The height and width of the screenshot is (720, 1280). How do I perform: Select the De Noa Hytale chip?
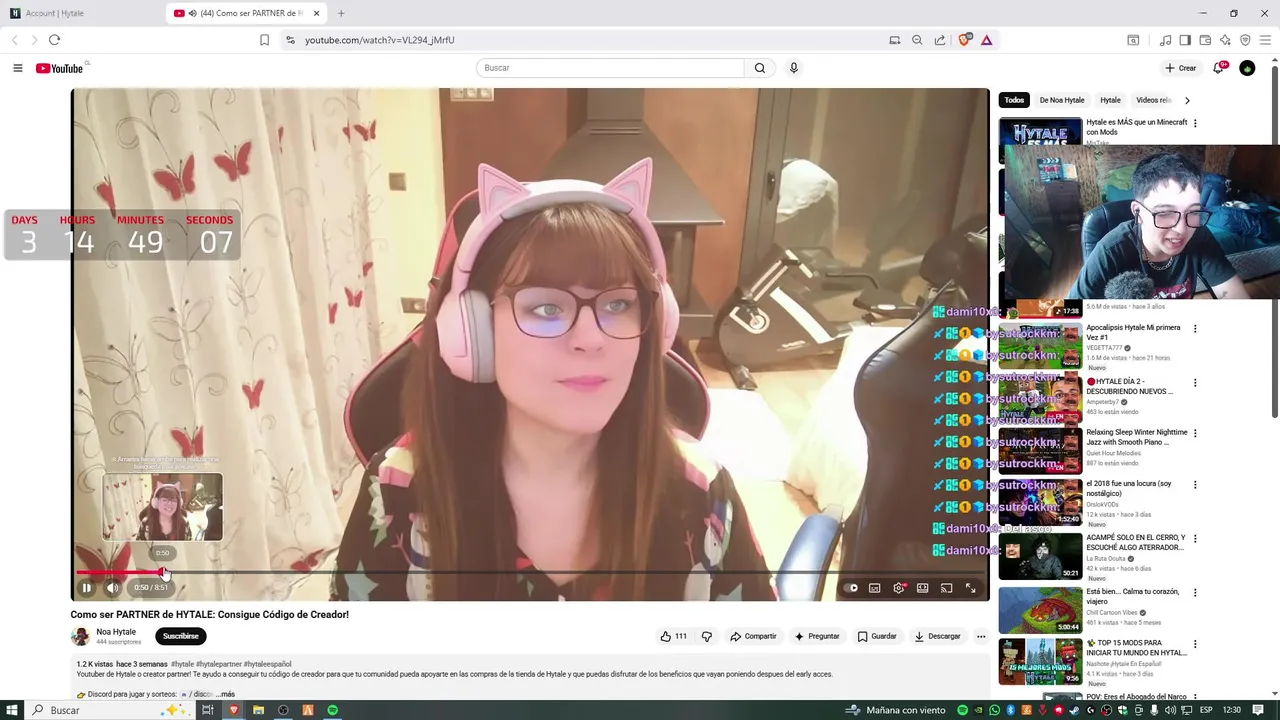pos(1062,100)
